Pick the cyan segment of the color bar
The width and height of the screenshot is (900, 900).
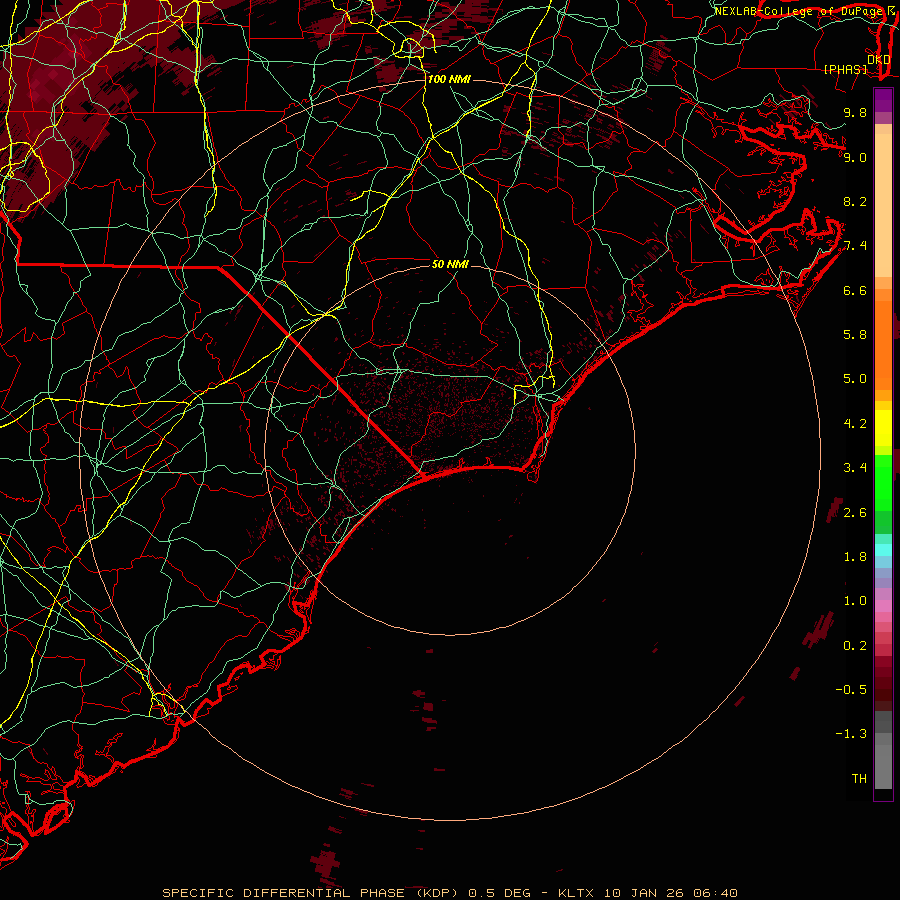coord(883,549)
